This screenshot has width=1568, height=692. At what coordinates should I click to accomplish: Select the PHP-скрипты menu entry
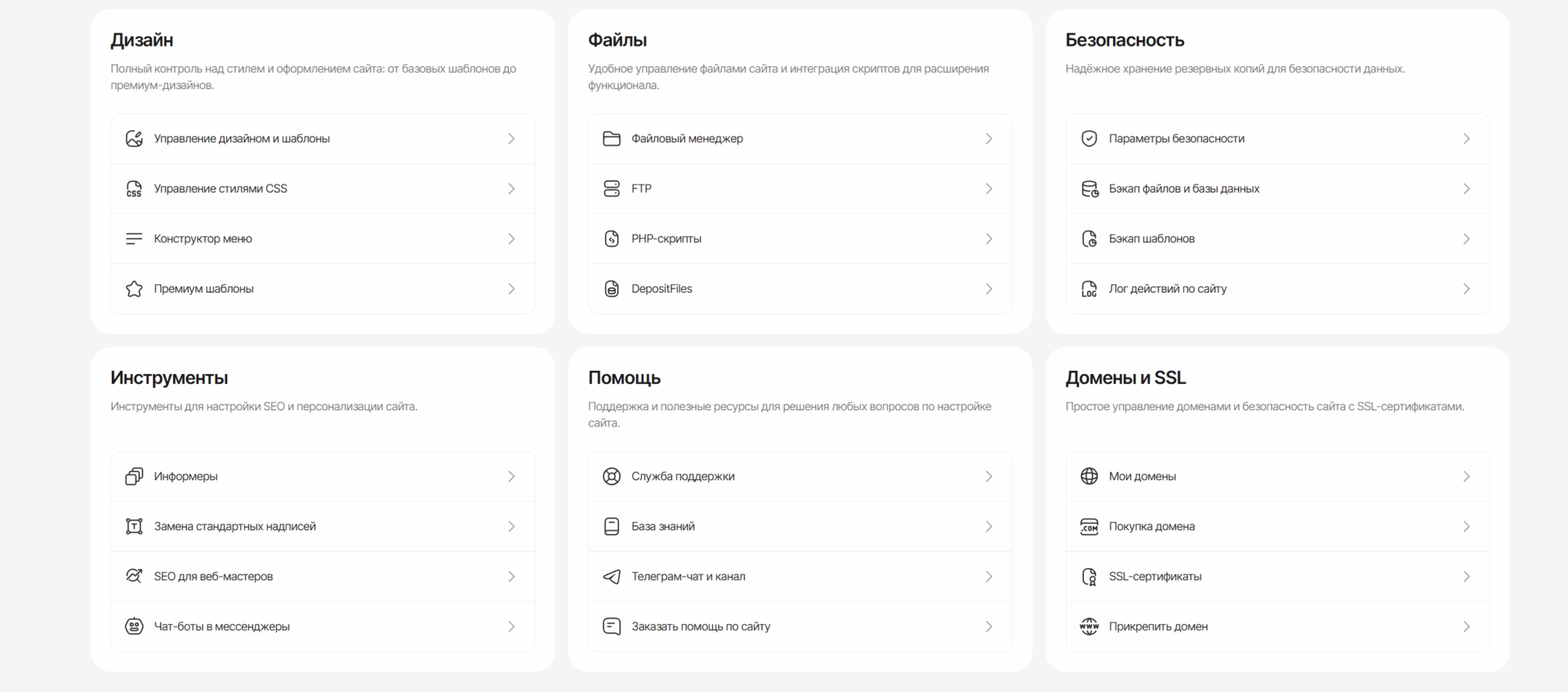[666, 239]
